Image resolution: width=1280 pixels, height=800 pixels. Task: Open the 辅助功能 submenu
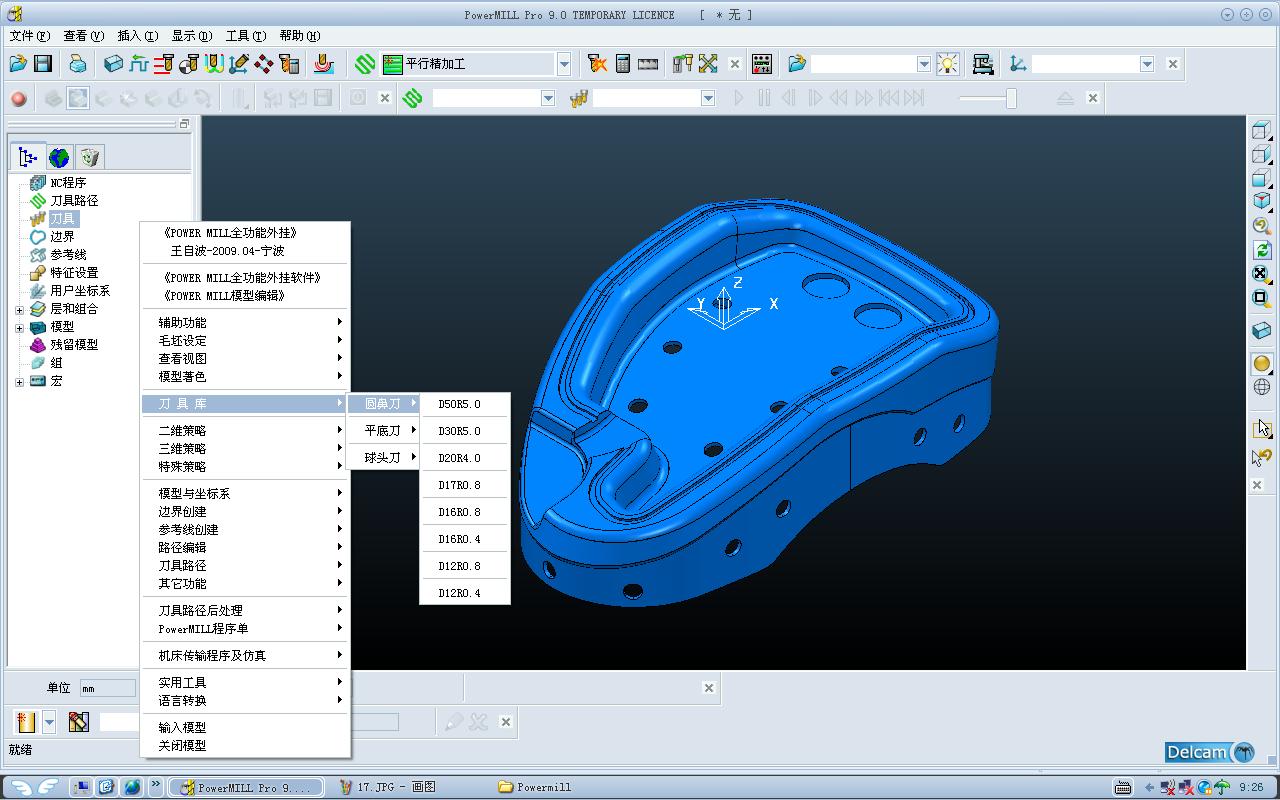pyautogui.click(x=246, y=322)
